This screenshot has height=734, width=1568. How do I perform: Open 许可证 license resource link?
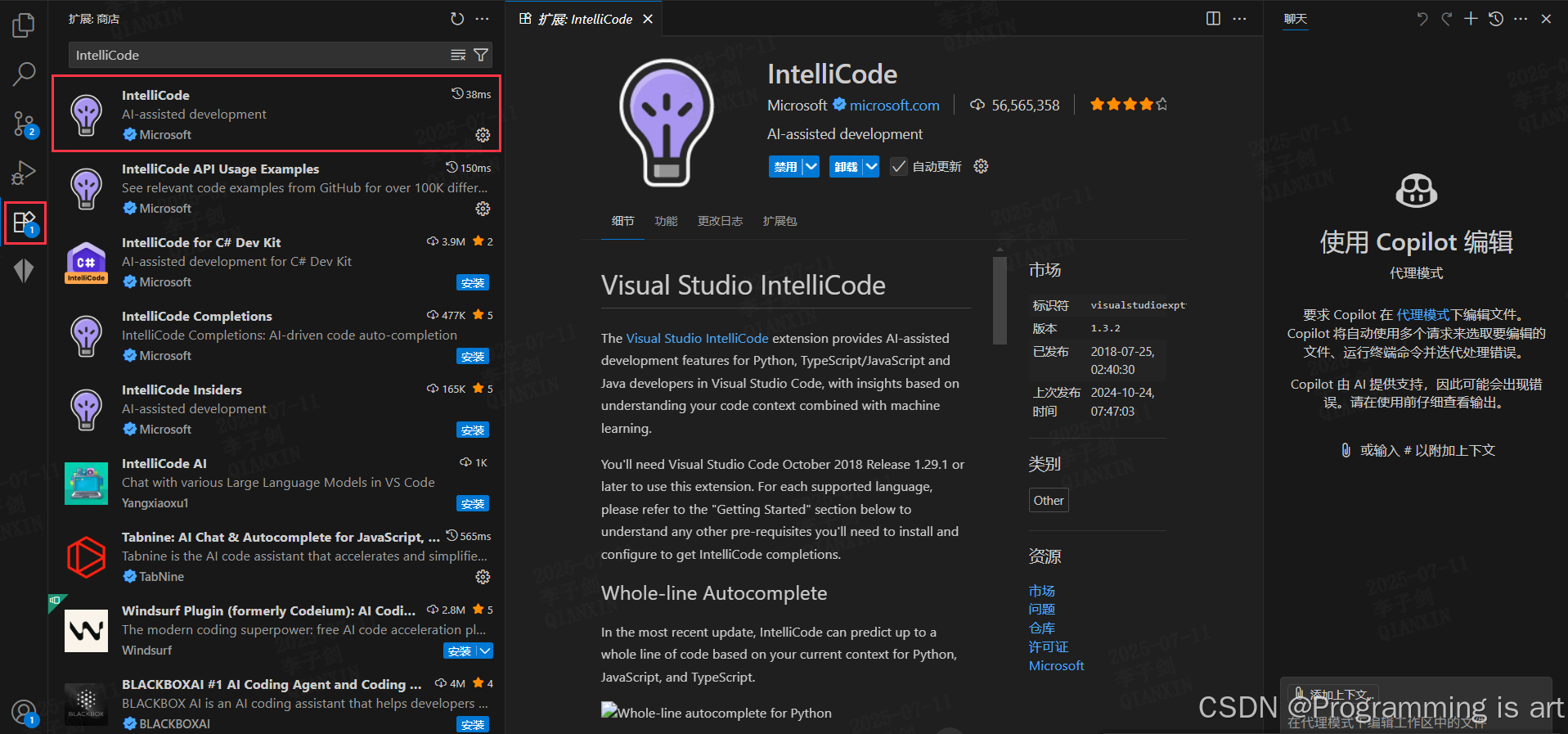pos(1049,647)
